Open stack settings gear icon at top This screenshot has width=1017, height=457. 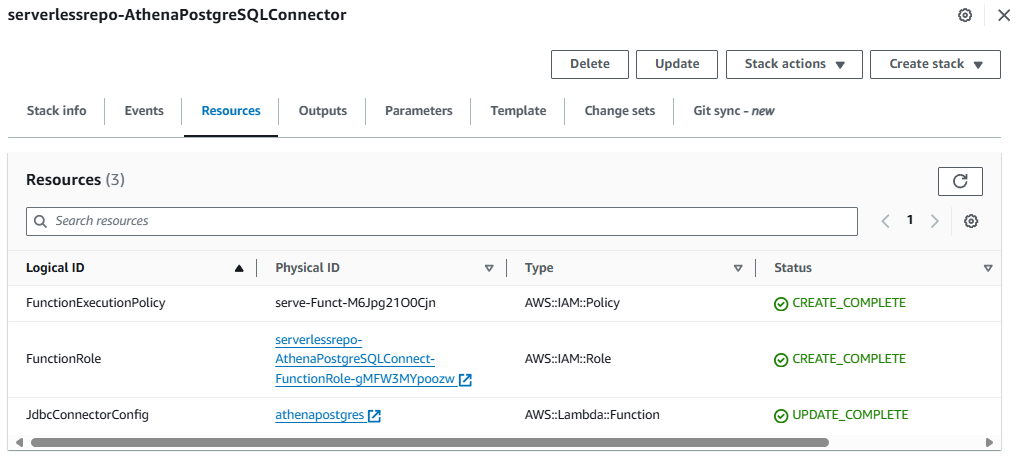965,15
